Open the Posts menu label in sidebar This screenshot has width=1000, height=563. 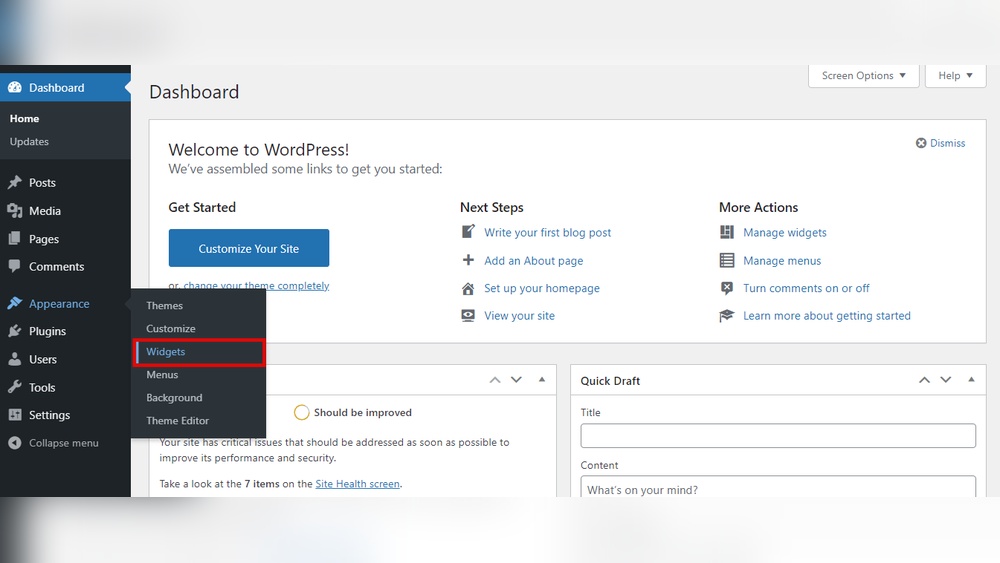pos(42,182)
